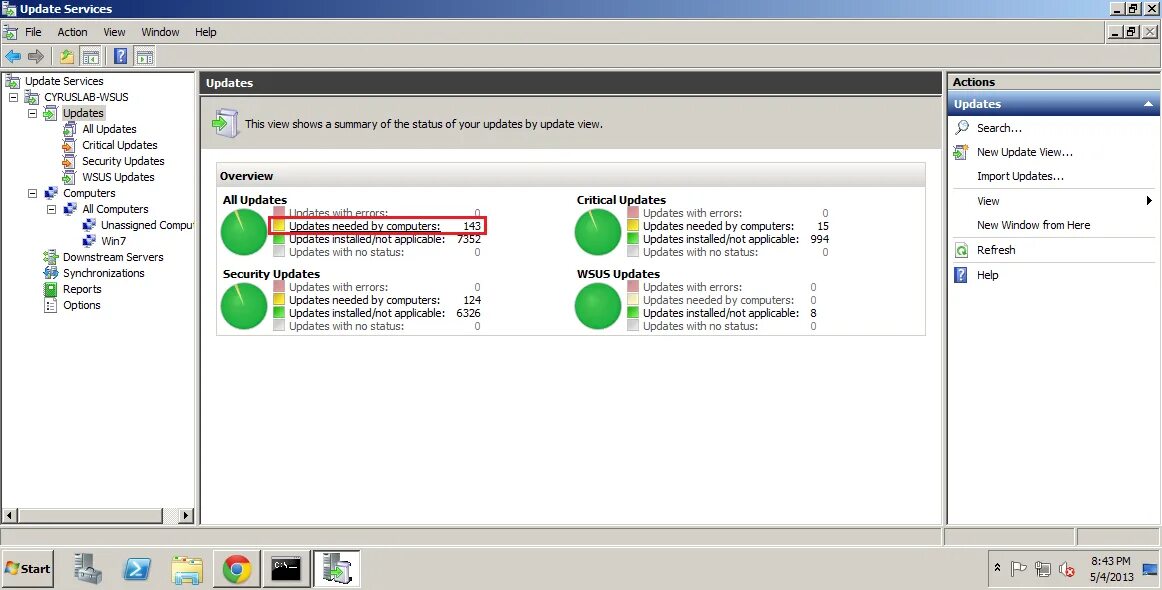Show hidden tray icons arrow
Image resolution: width=1162 pixels, height=590 pixels.
tap(997, 568)
